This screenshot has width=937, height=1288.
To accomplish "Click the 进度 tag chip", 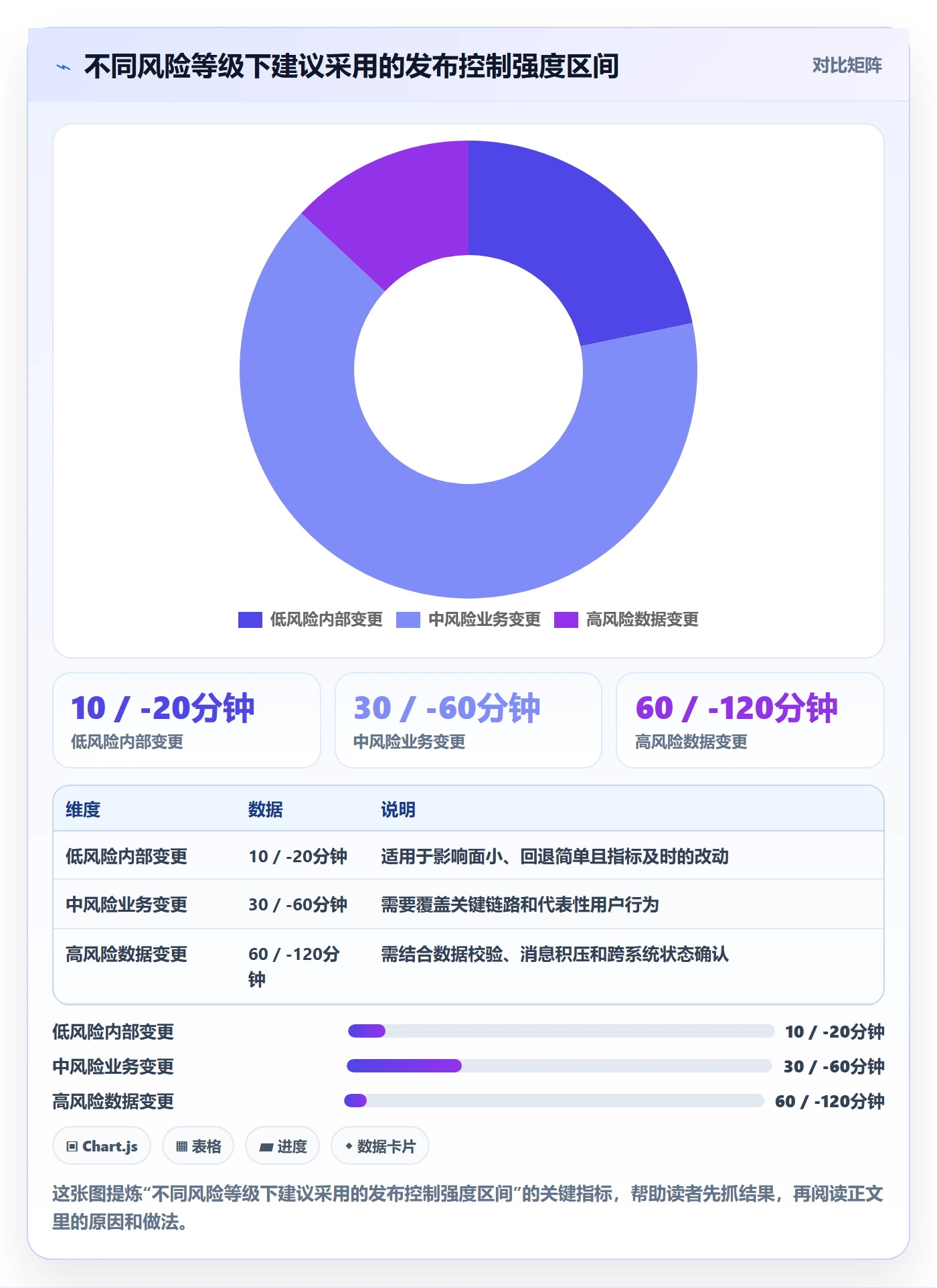I will point(282,1146).
